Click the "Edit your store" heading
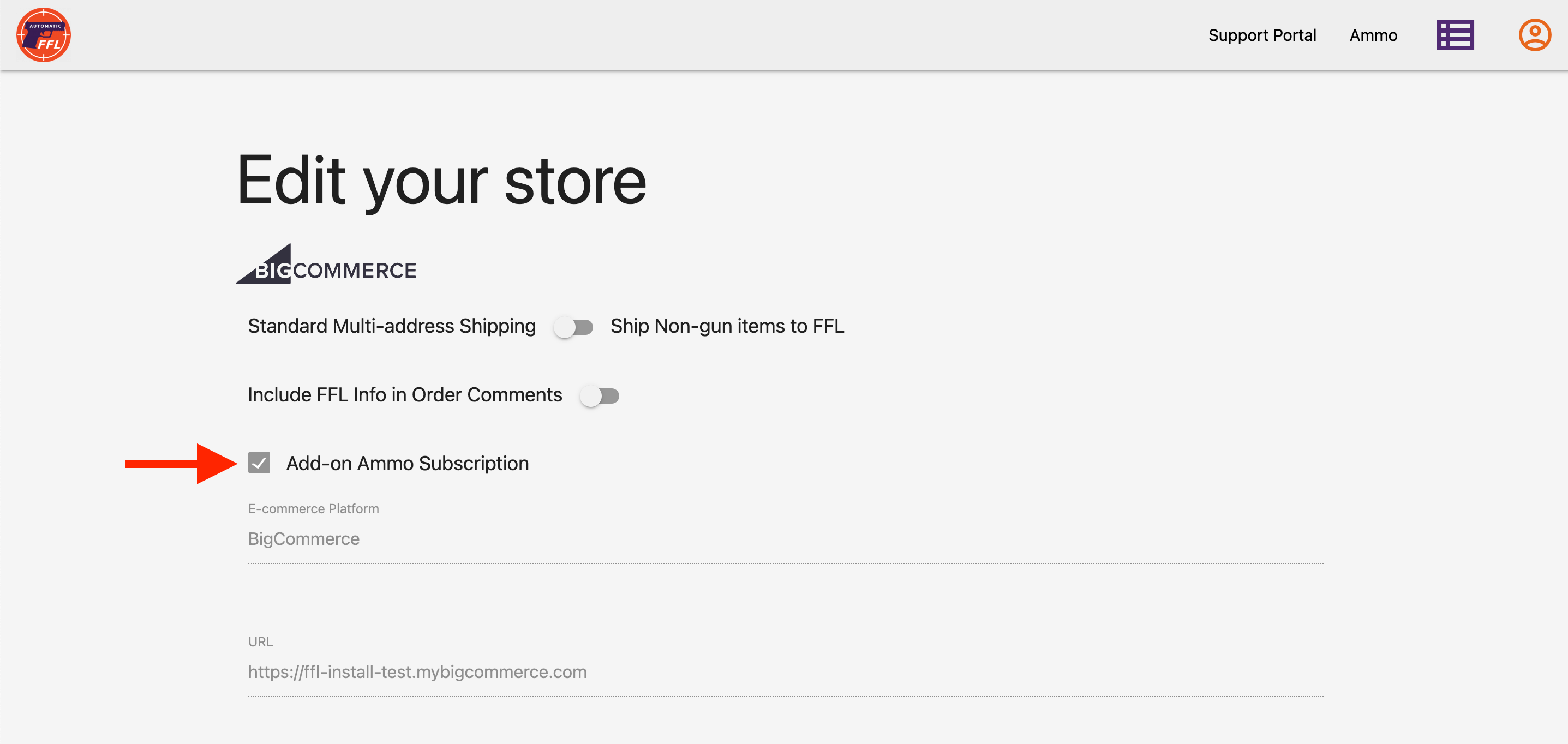 click(x=441, y=181)
